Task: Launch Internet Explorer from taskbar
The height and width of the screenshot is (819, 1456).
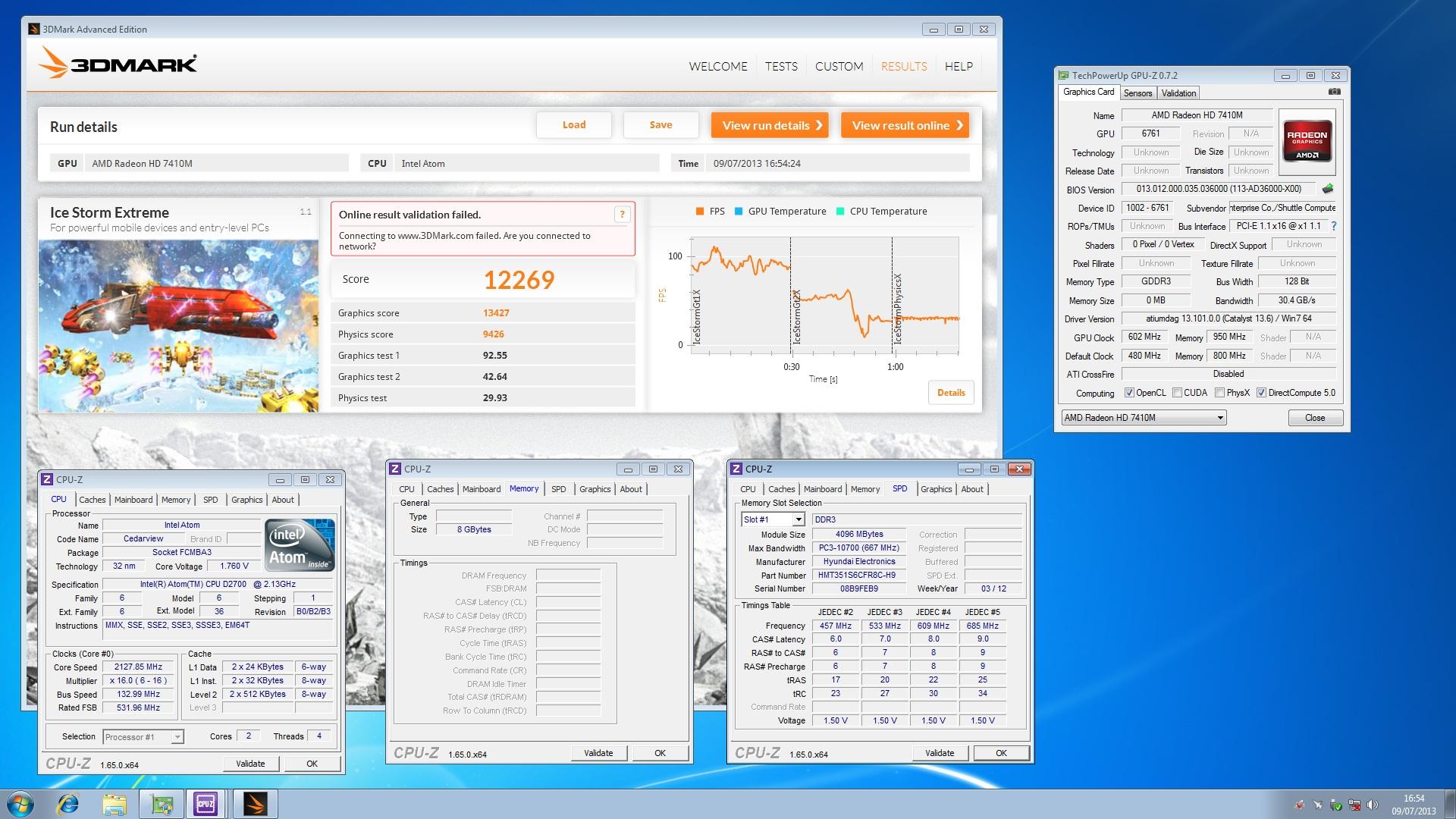Action: coord(68,804)
